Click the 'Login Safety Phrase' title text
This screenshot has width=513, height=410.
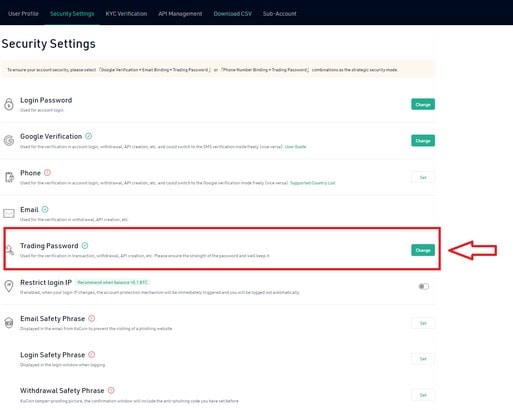coord(53,355)
